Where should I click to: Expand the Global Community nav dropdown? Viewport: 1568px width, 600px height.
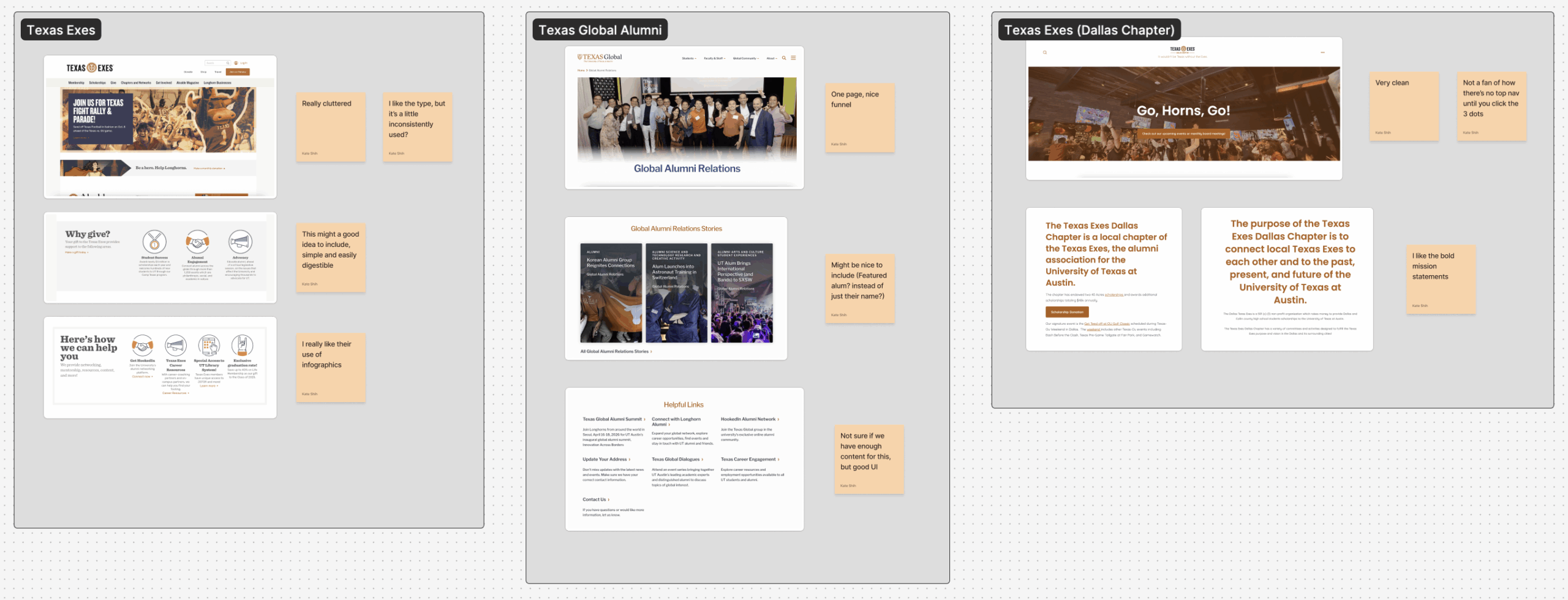point(746,59)
